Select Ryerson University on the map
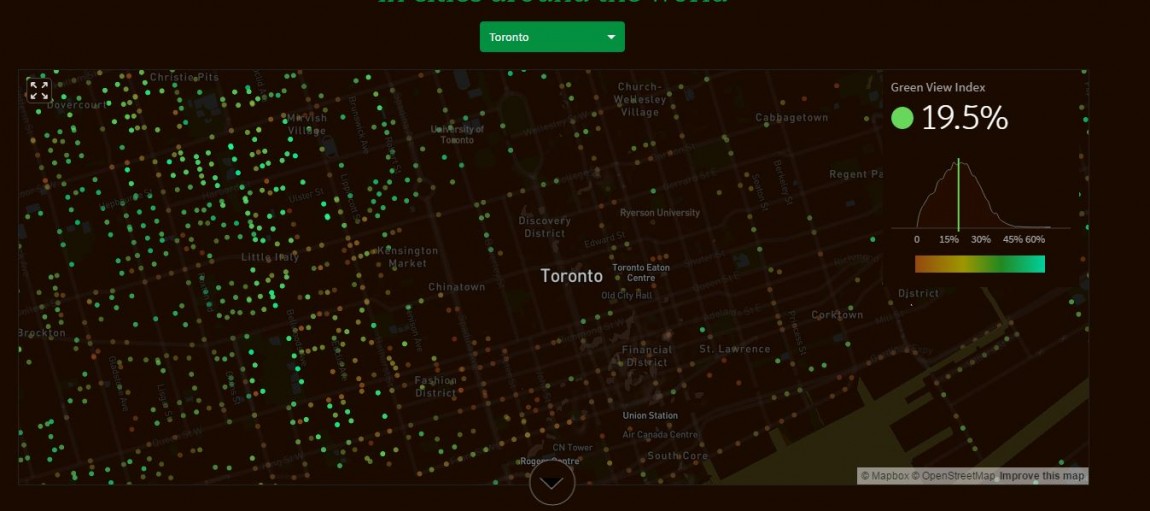This screenshot has width=1150, height=511. (x=659, y=213)
